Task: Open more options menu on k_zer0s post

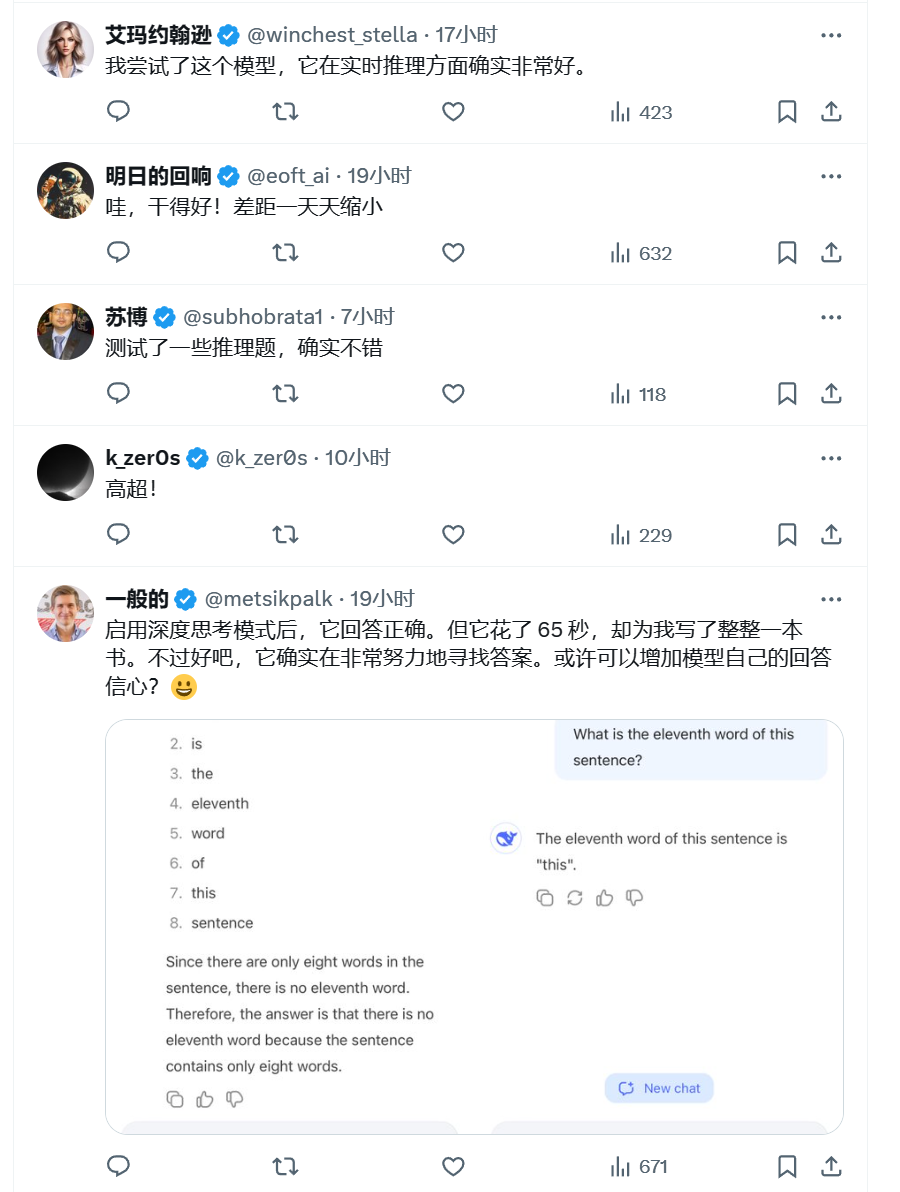Action: coord(831,458)
